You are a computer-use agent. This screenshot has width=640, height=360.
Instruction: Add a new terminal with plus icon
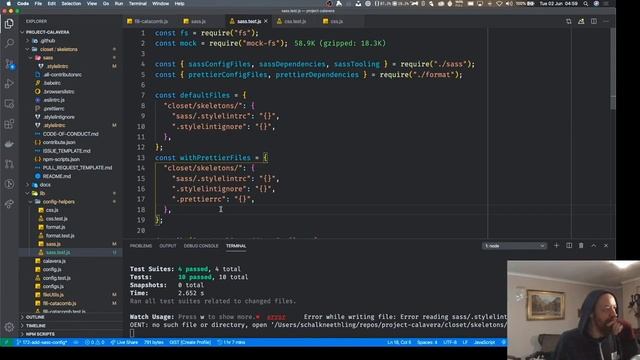coord(556,246)
